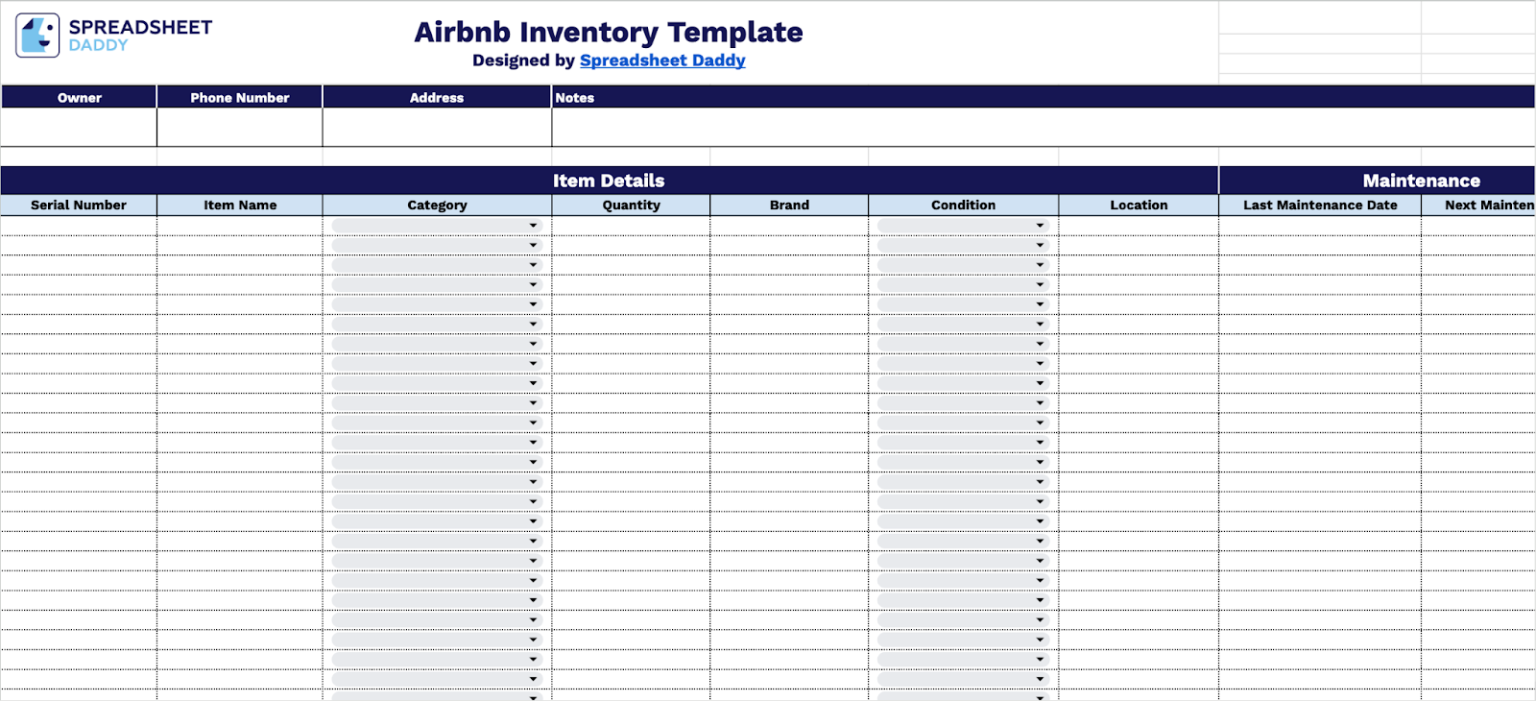The width and height of the screenshot is (1536, 701).
Task: Select the Item Details header banner
Action: 609,181
